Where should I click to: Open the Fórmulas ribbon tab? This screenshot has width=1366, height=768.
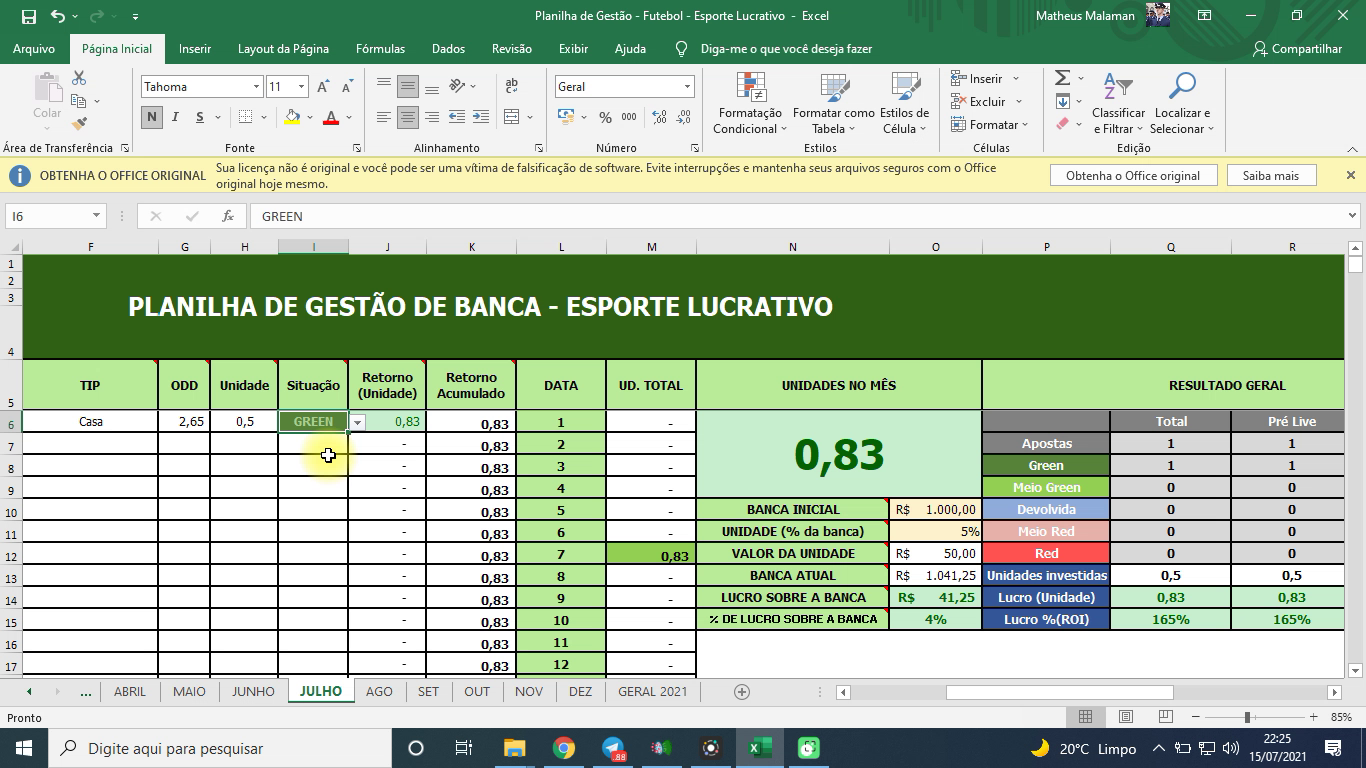click(x=380, y=48)
